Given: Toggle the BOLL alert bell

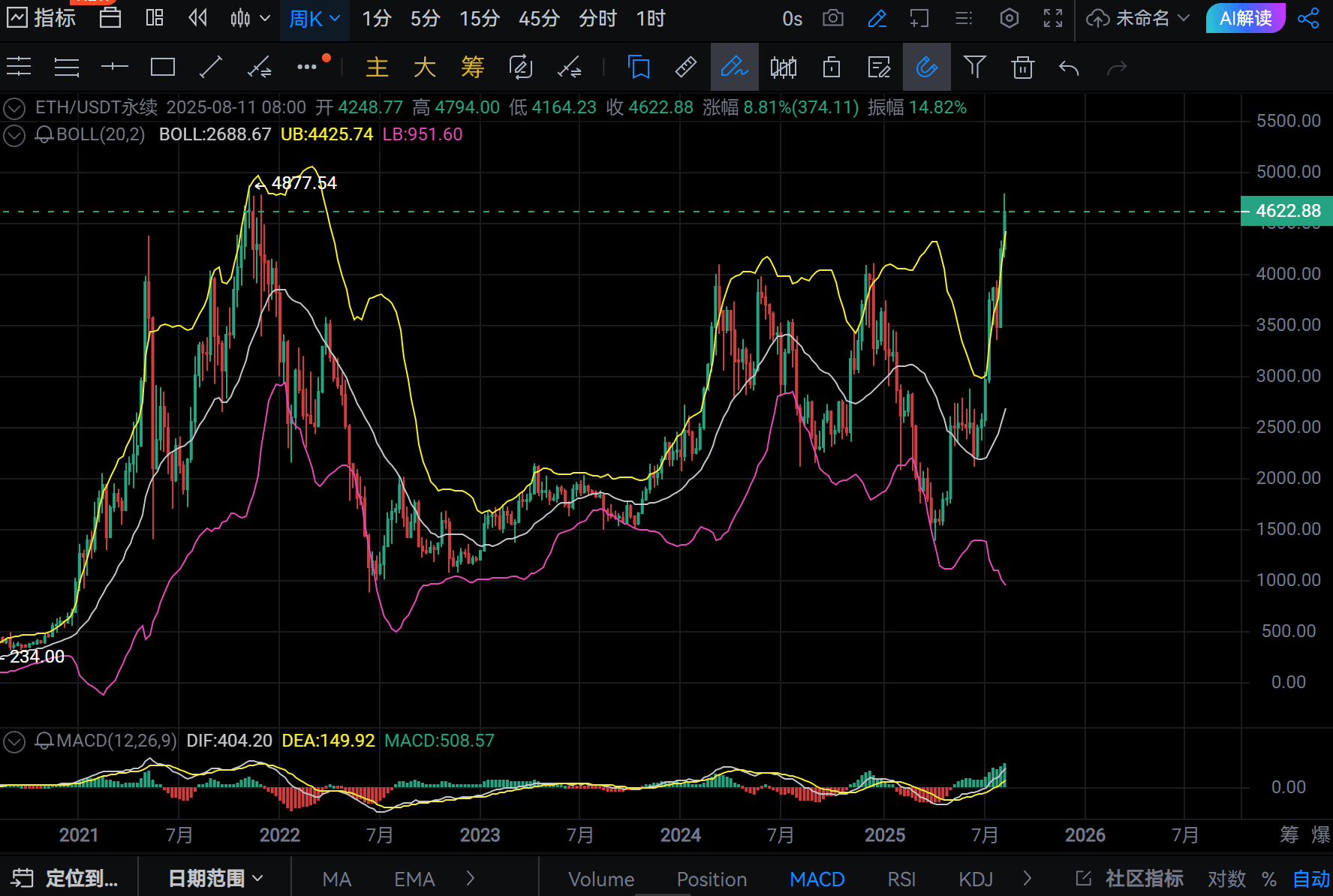Looking at the screenshot, I should coord(44,135).
